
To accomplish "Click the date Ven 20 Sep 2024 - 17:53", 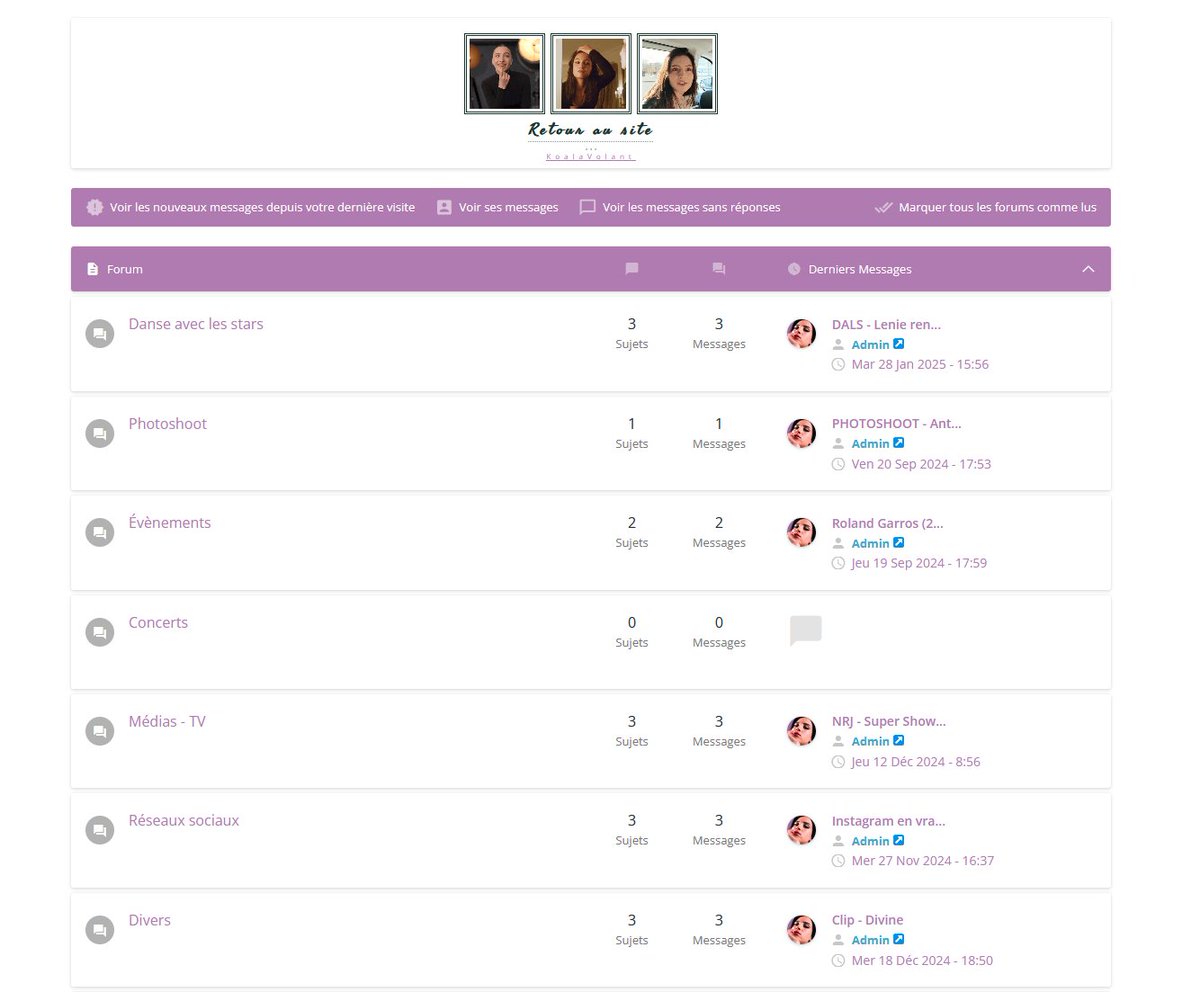I will pyautogui.click(x=921, y=464).
